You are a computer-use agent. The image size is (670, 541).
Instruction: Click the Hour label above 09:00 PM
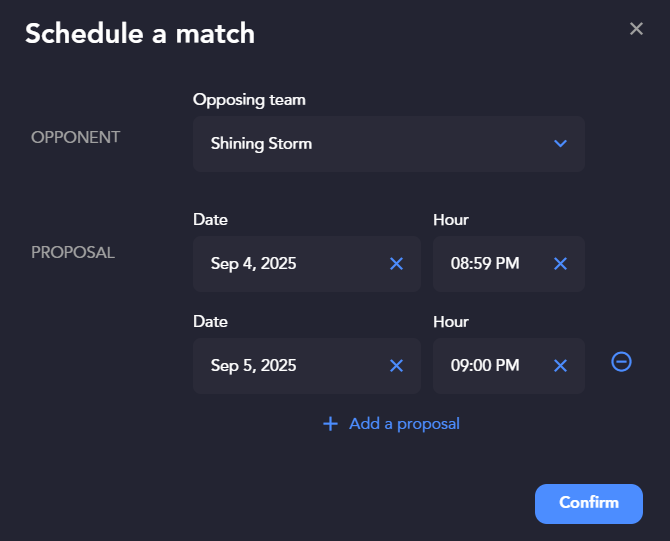point(451,322)
